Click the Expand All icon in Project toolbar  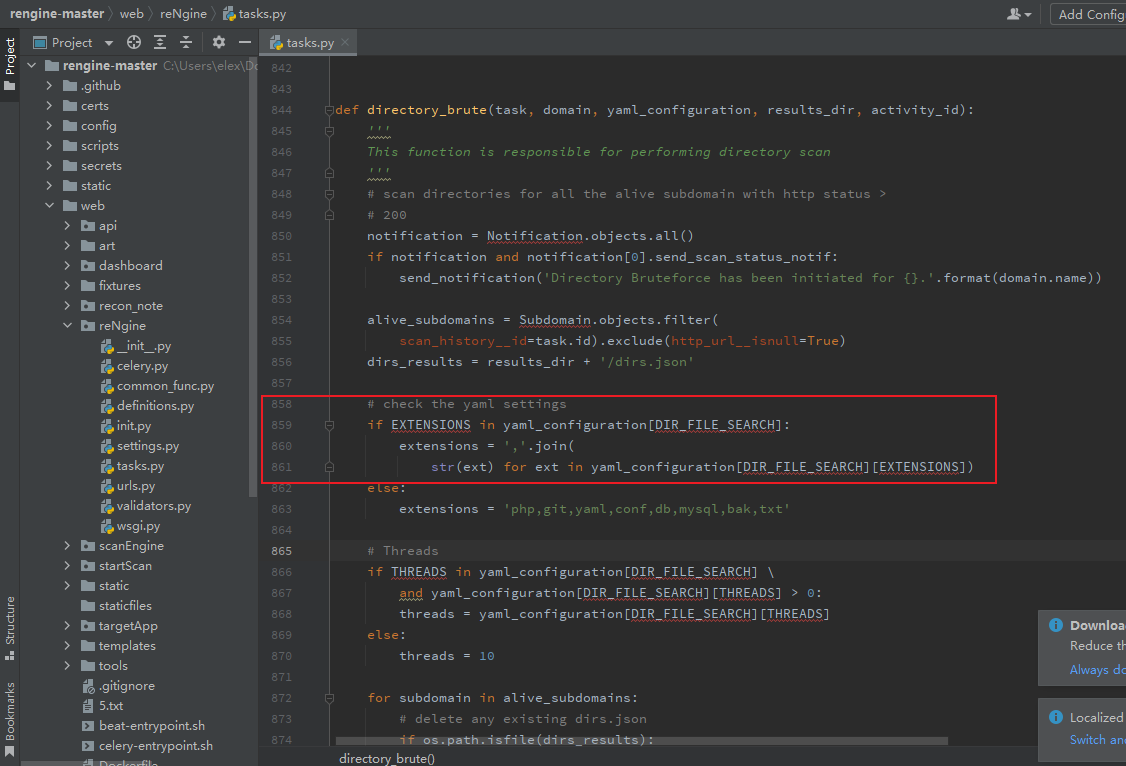point(160,42)
